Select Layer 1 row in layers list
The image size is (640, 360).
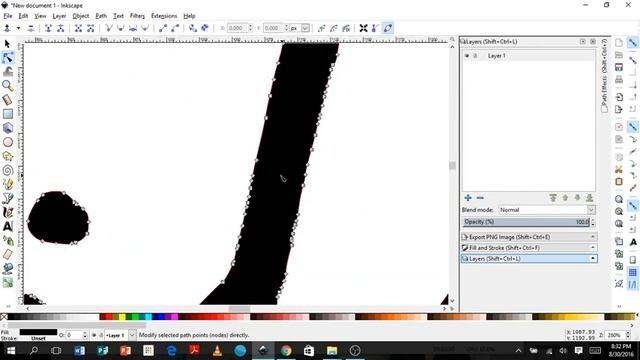pos(529,56)
